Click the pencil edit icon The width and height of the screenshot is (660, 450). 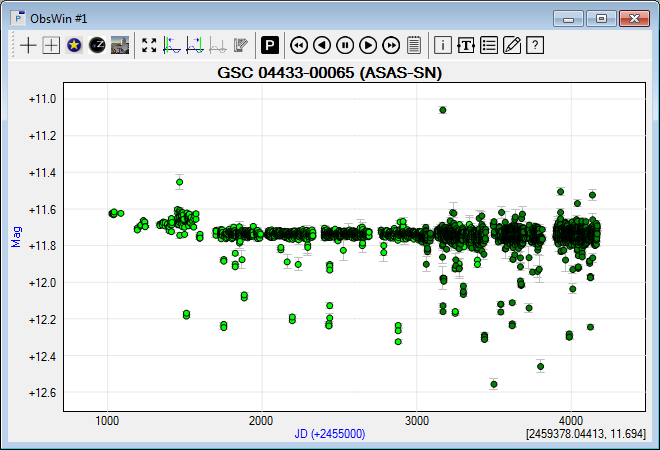click(512, 45)
